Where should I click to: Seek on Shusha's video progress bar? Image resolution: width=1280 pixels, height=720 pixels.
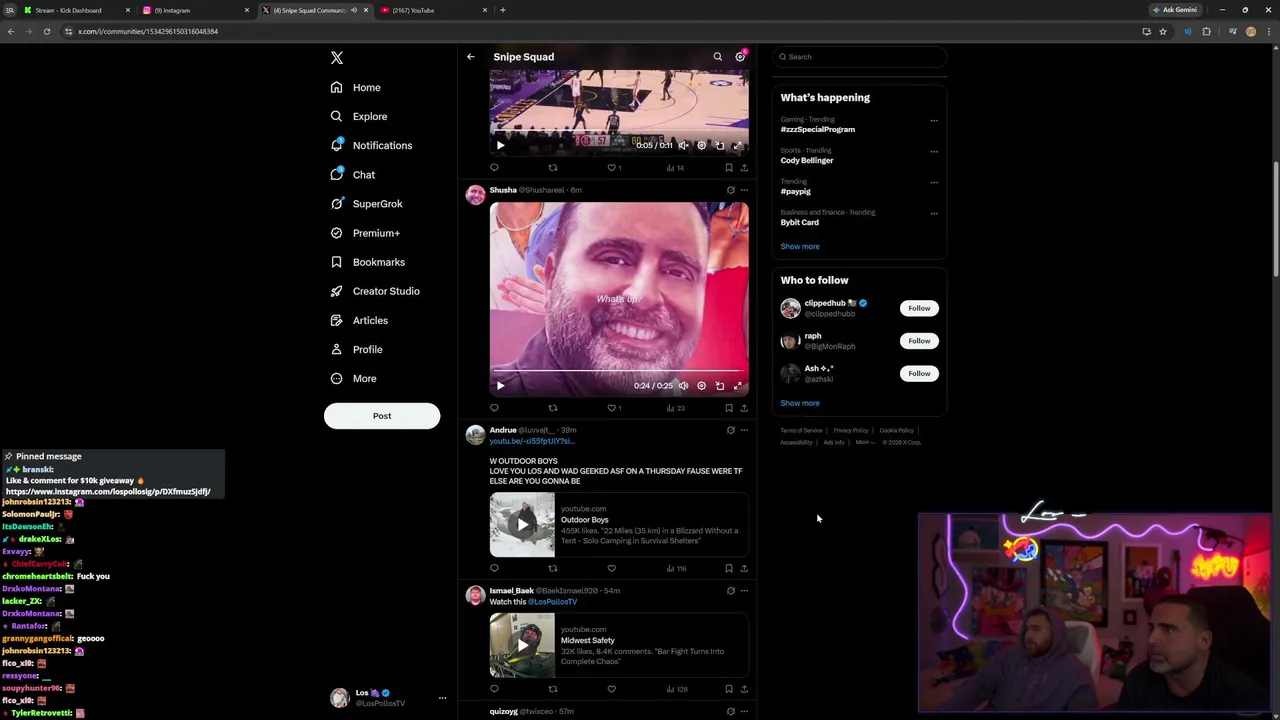click(x=619, y=371)
